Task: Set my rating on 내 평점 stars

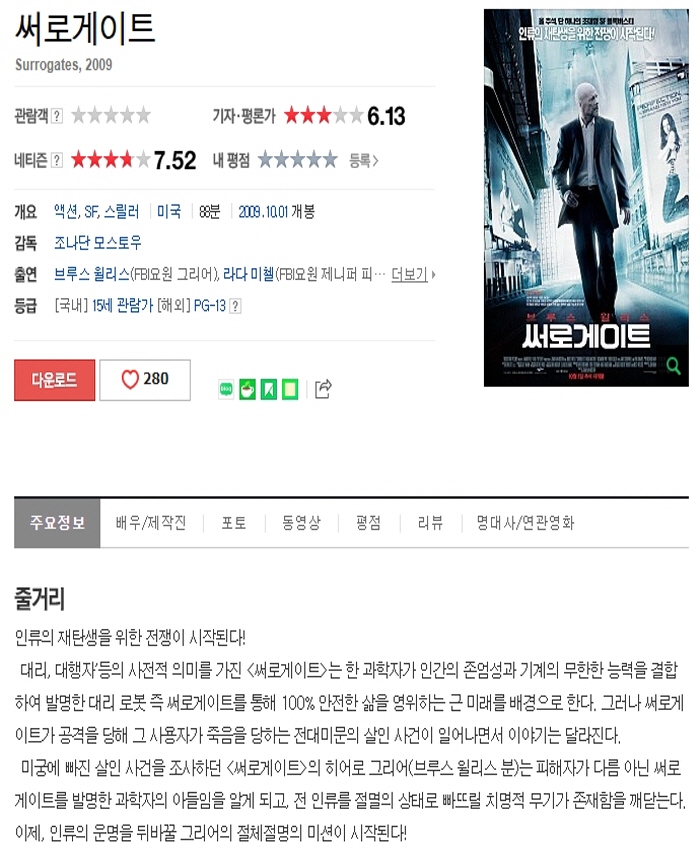Action: (298, 160)
